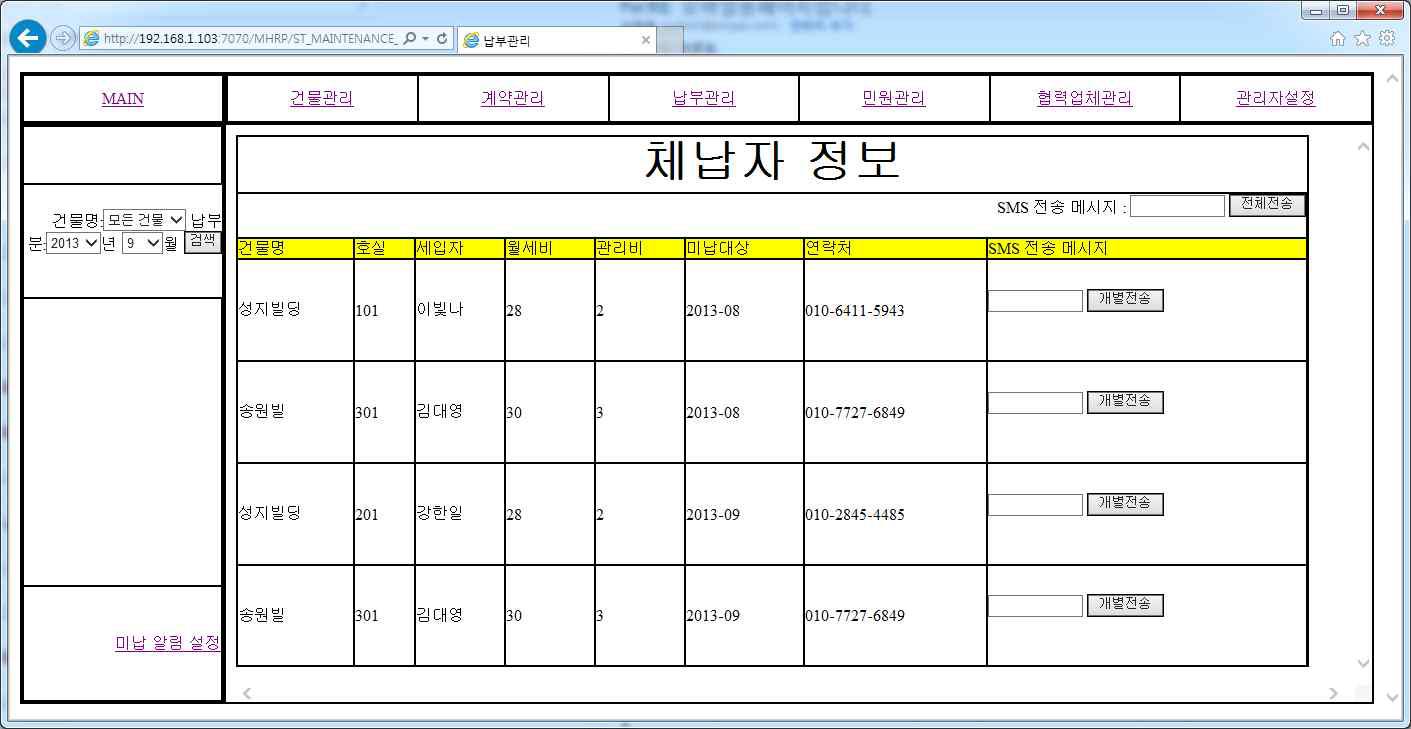This screenshot has width=1411, height=729.
Task: Maximize the browser window
Action: point(1342,10)
